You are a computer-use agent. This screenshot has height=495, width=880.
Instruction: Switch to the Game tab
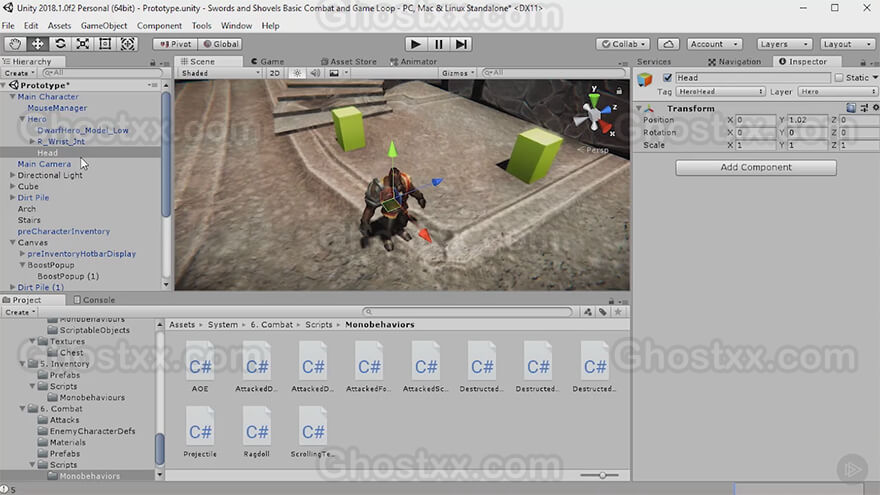pos(267,61)
